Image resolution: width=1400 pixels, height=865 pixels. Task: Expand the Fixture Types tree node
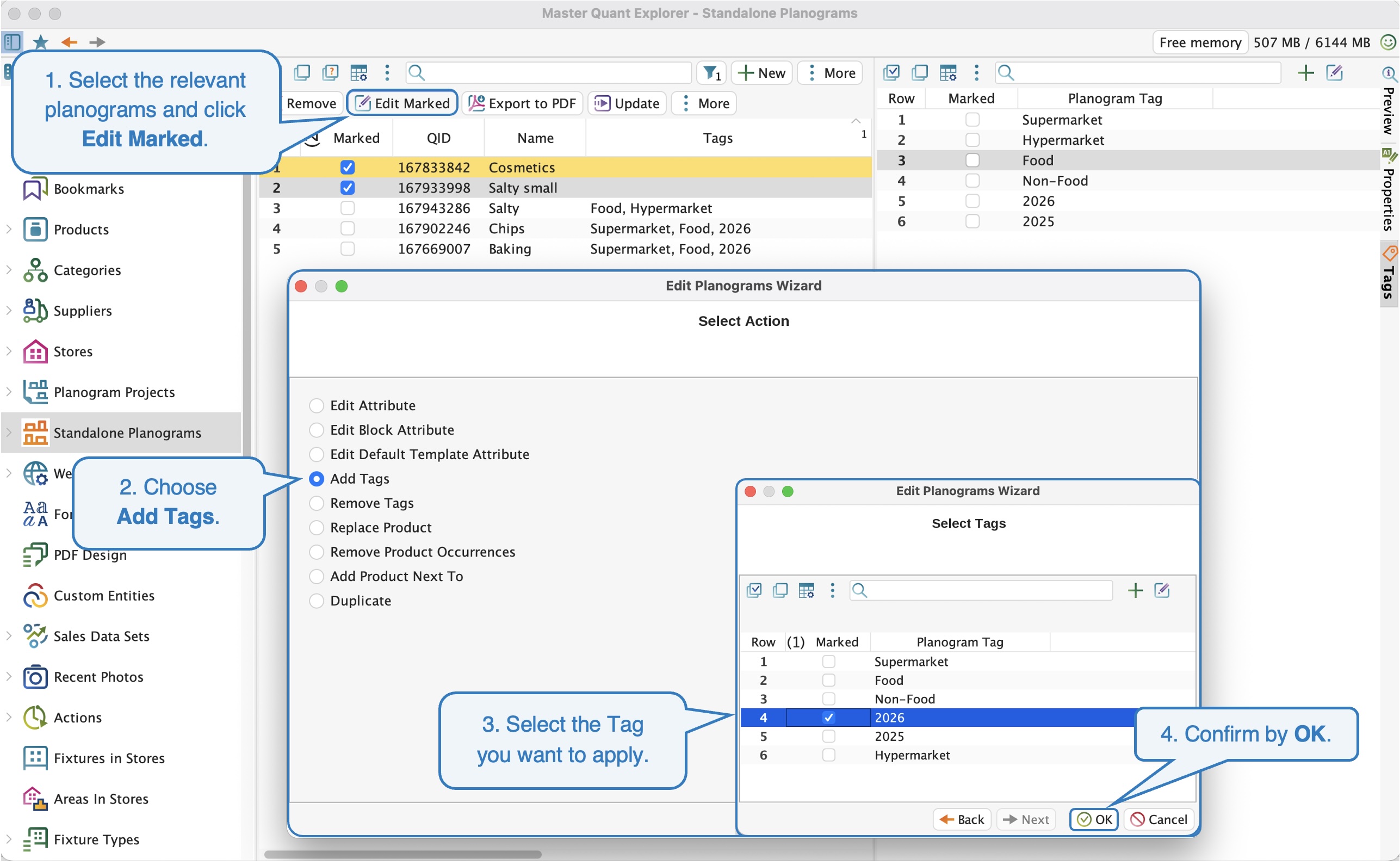[9, 839]
